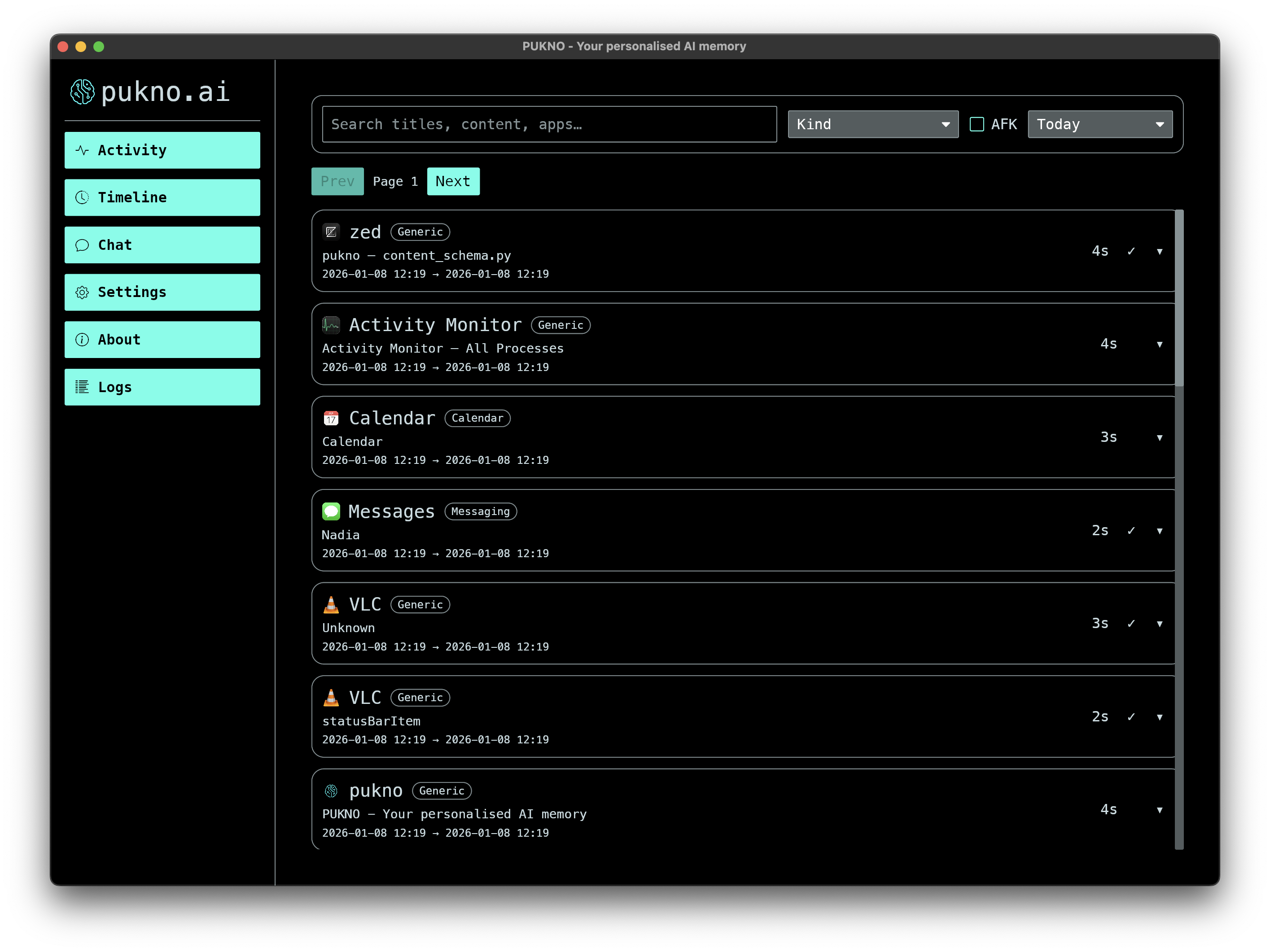
Task: Open the Chat section
Action: [x=162, y=245]
